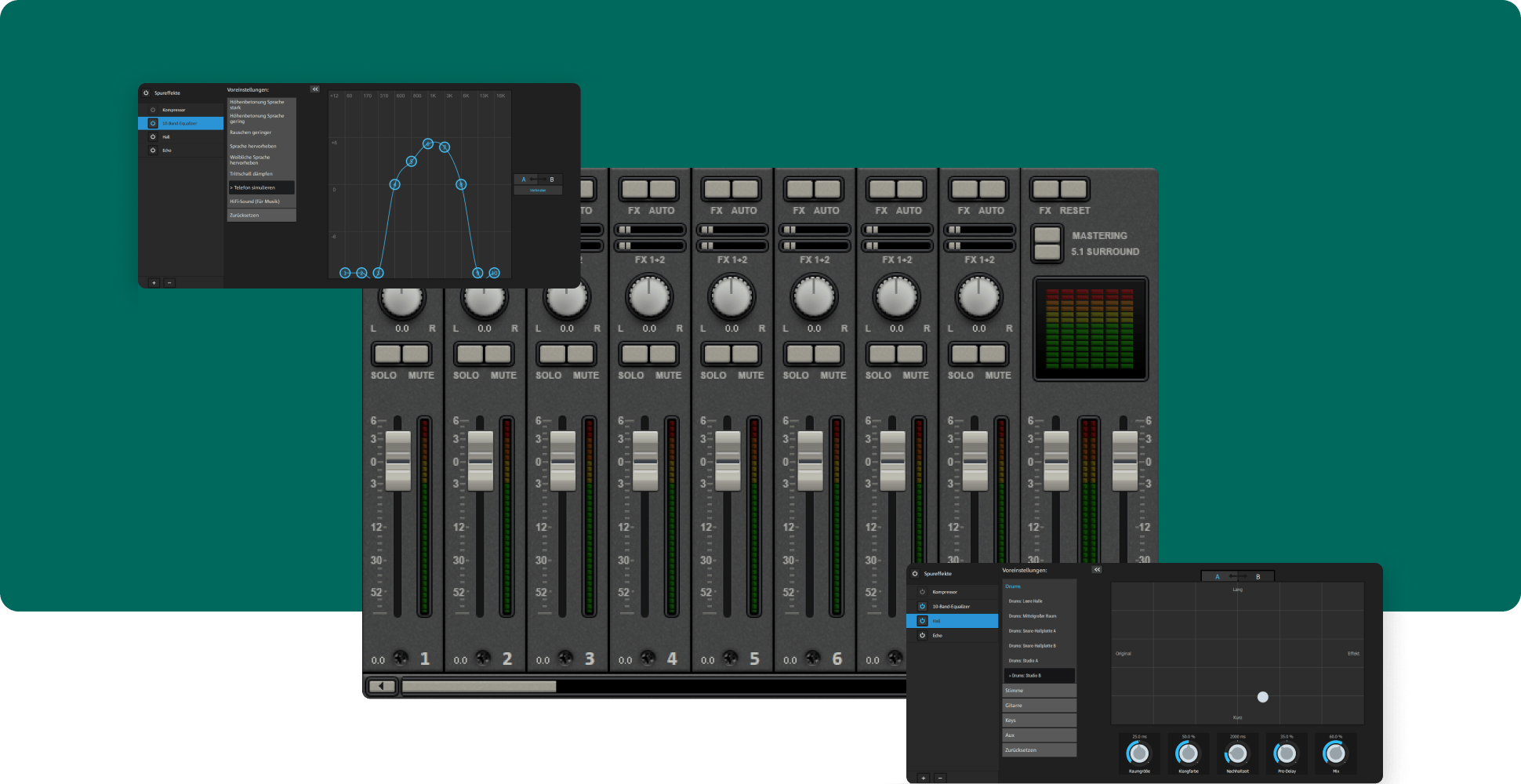Toggle Spureffekte power icon in equalizer panel
1521x784 pixels.
tap(146, 93)
